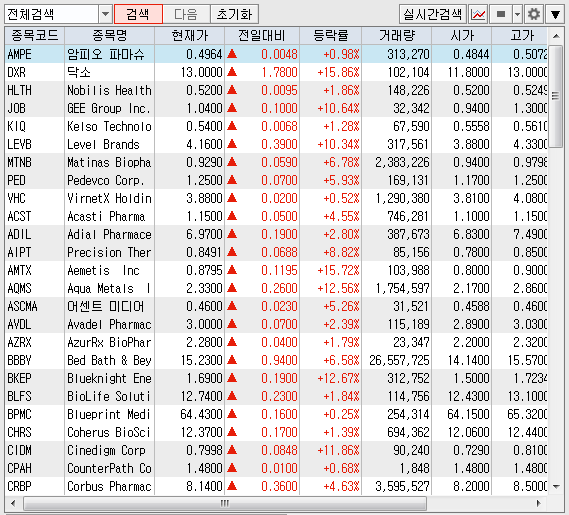
Task: Sort by 현재가 column header
Action: click(189, 36)
